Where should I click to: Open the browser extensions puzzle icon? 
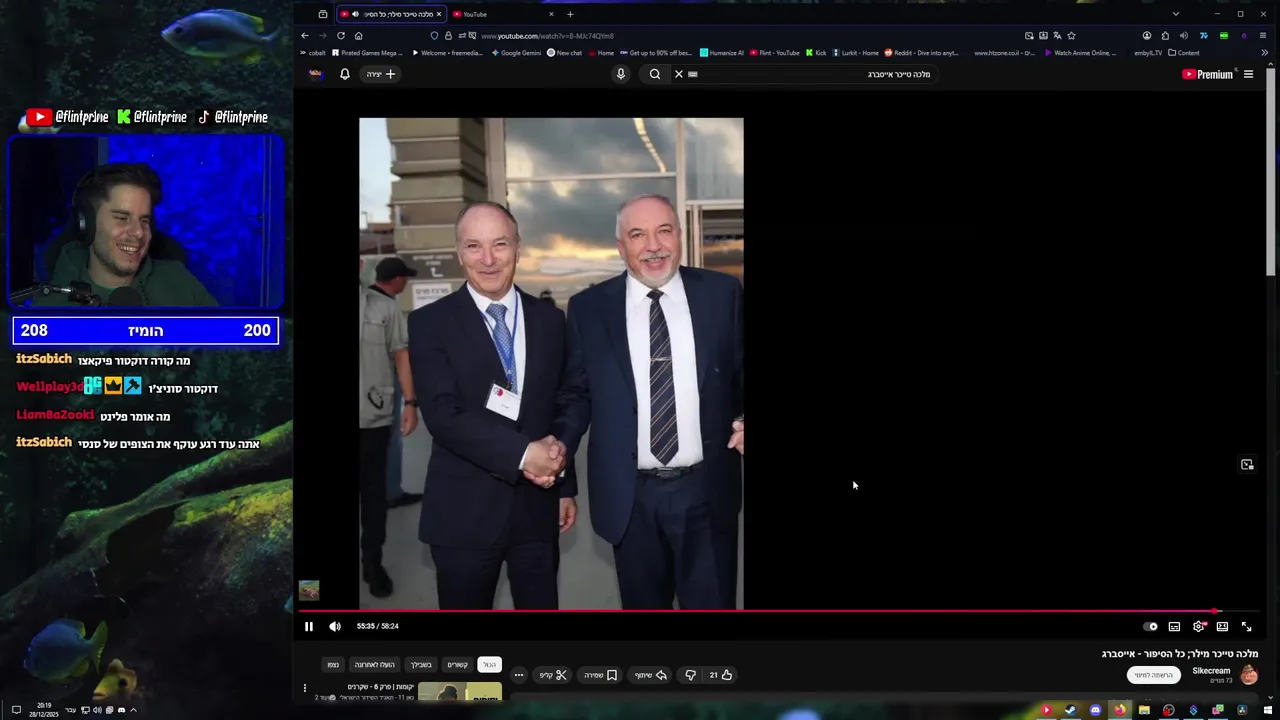[x=1165, y=36]
